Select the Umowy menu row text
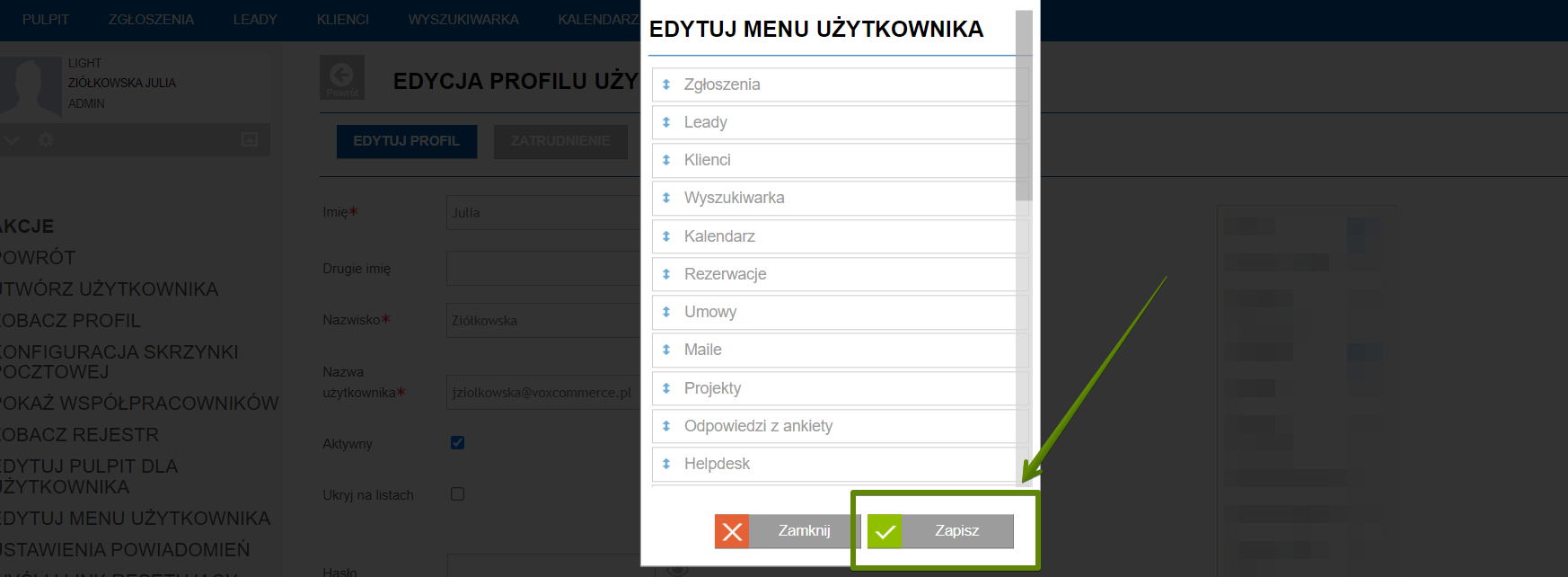Viewport: 1568px width, 577px height. pyautogui.click(x=710, y=312)
